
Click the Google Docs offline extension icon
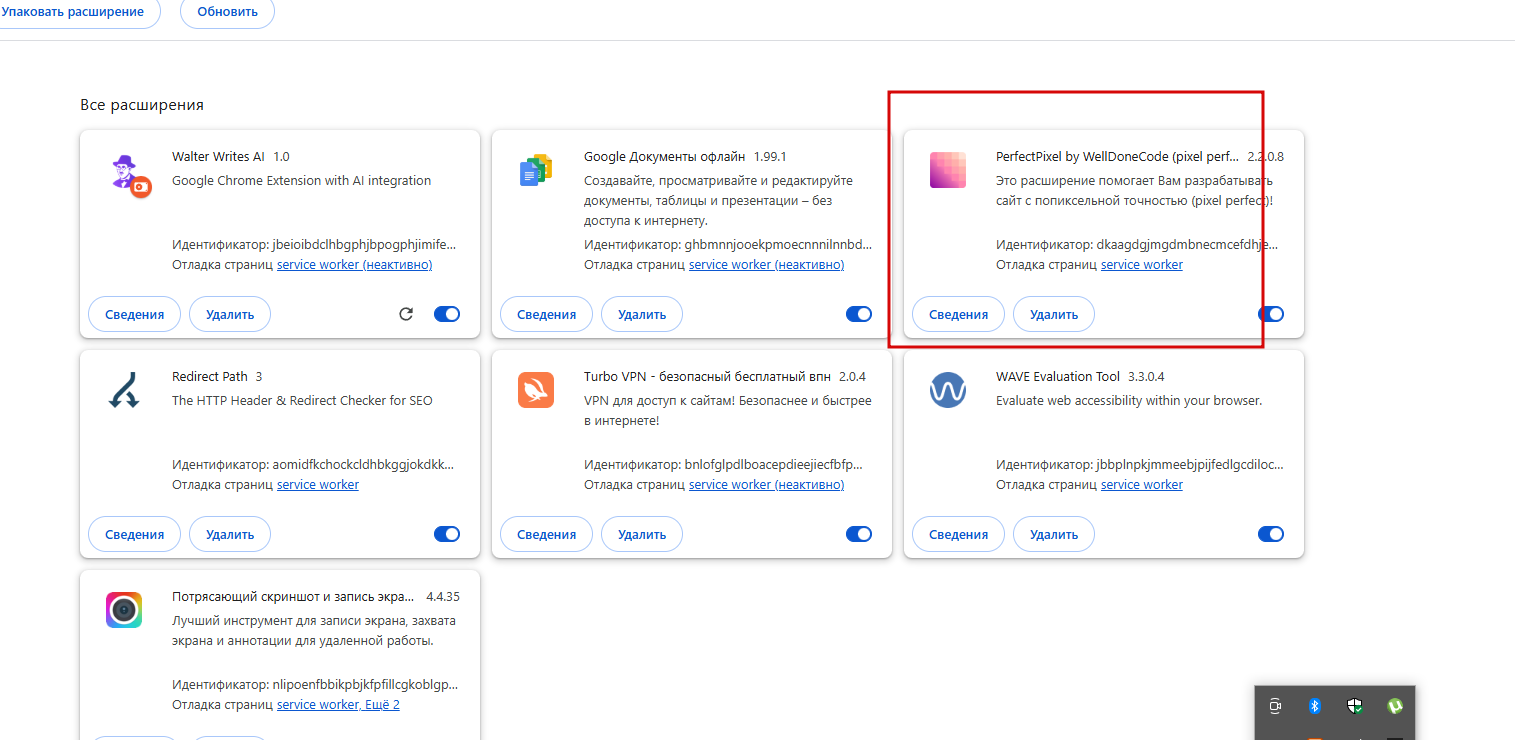(536, 171)
